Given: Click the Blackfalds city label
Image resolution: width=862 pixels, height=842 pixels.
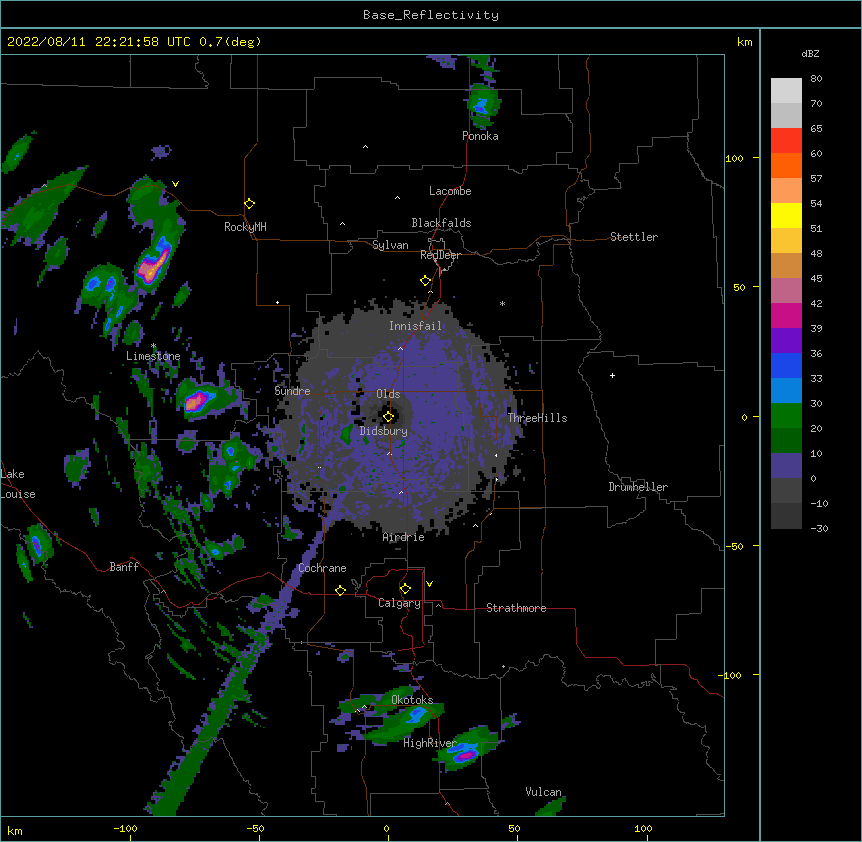Looking at the screenshot, I should click(x=441, y=223).
